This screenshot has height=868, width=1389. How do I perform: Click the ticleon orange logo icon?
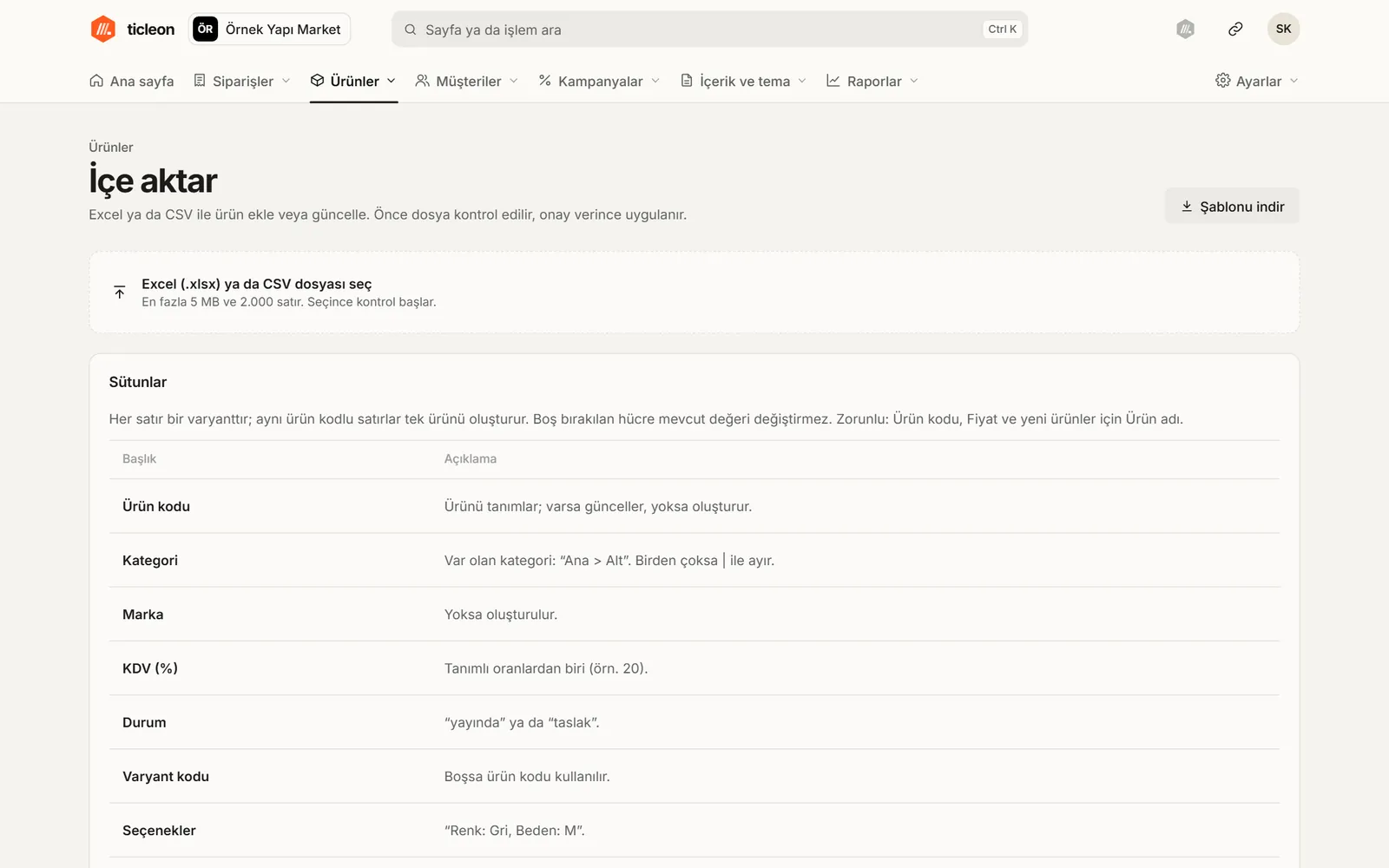coord(103,29)
